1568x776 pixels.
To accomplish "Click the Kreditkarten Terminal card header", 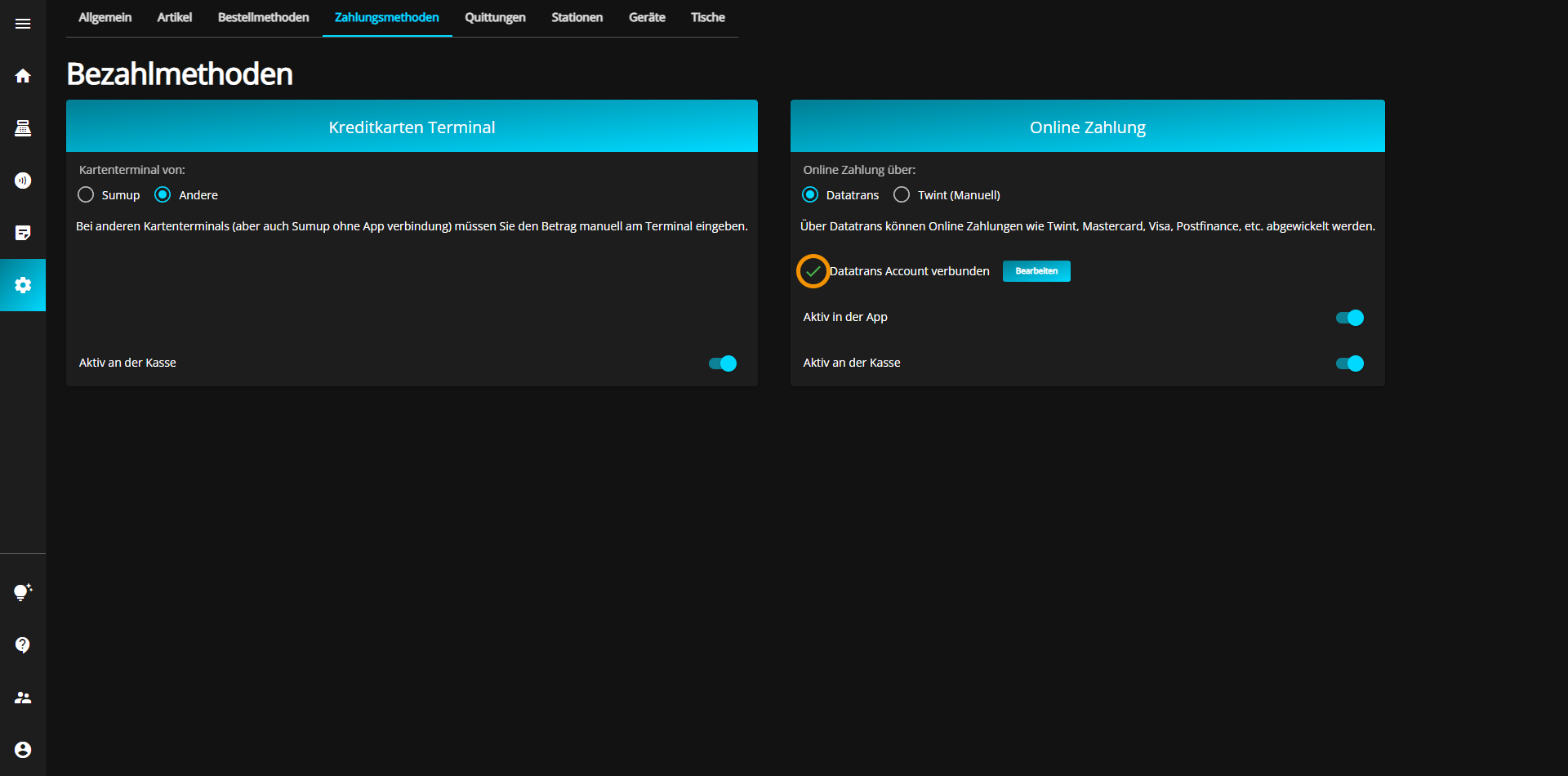I will 412,127.
